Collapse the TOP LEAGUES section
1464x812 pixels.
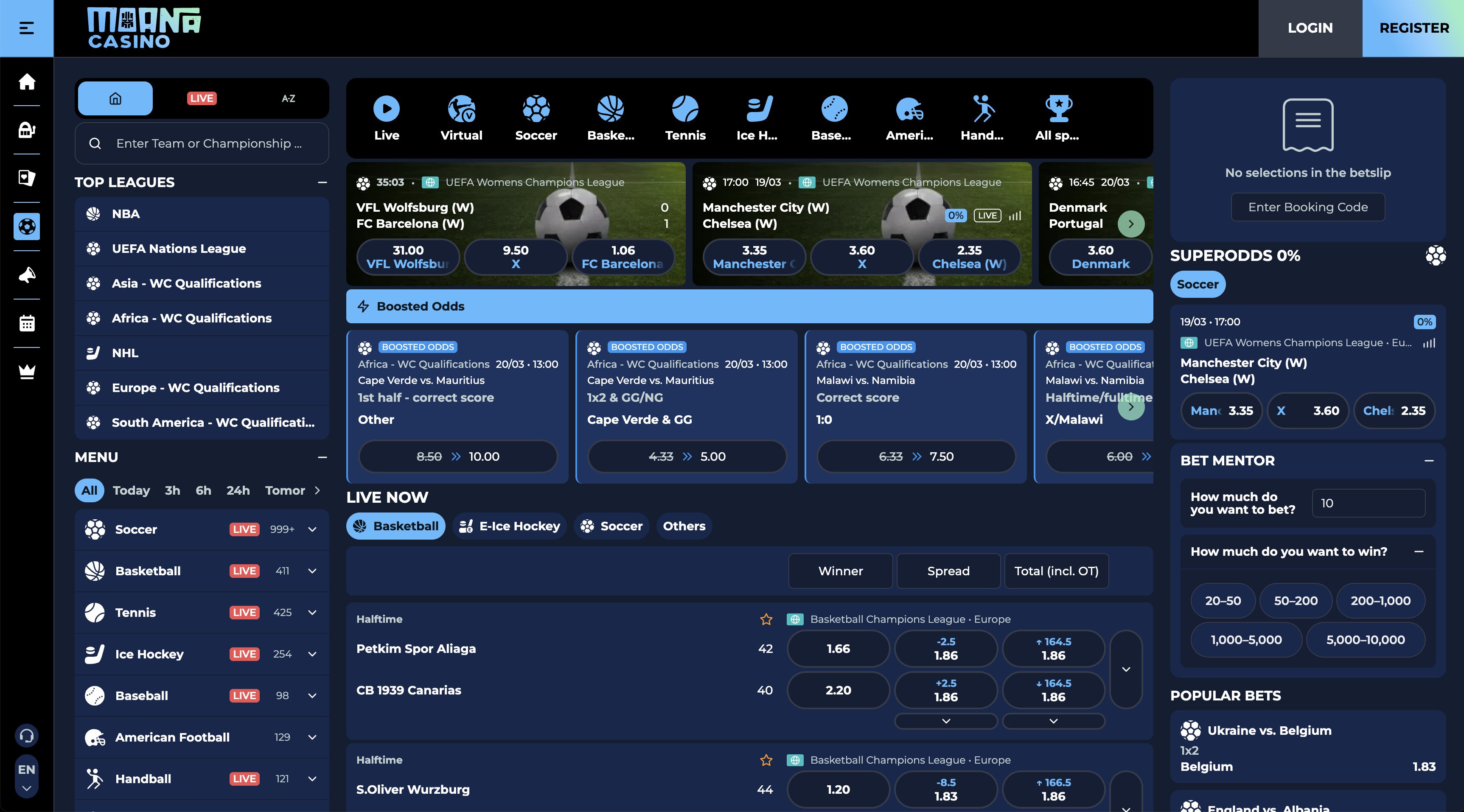(322, 182)
